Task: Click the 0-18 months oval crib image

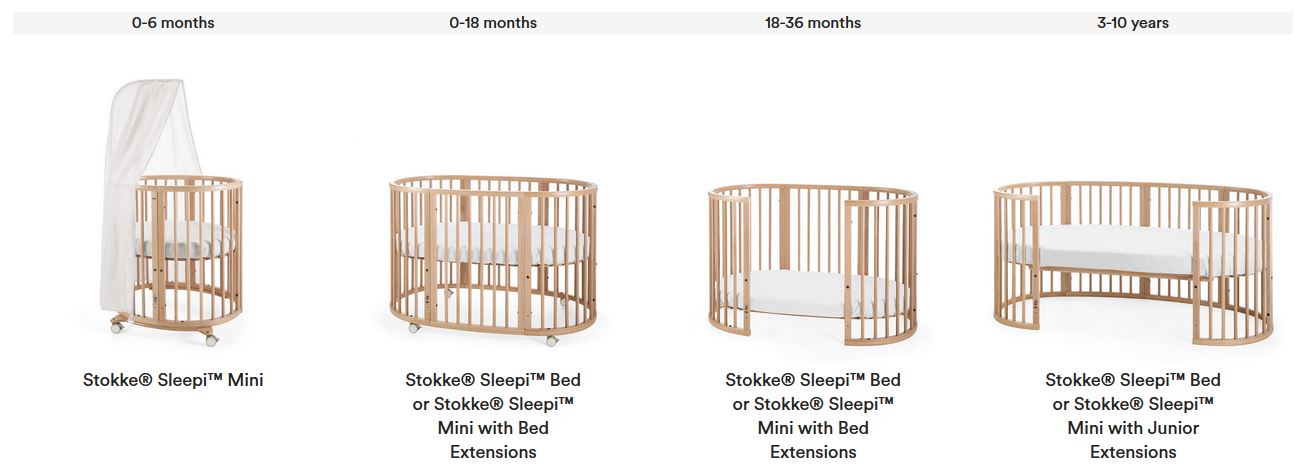Action: click(493, 260)
